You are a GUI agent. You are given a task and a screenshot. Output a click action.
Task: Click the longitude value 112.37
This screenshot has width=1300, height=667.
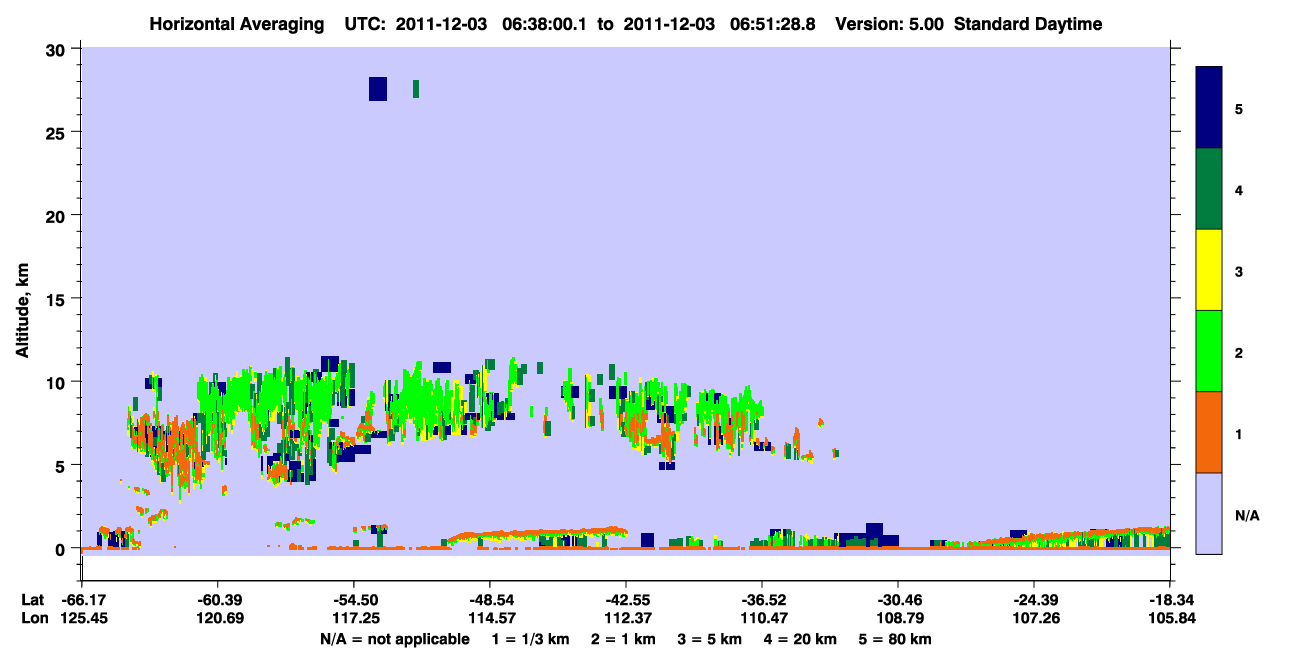[x=626, y=618]
